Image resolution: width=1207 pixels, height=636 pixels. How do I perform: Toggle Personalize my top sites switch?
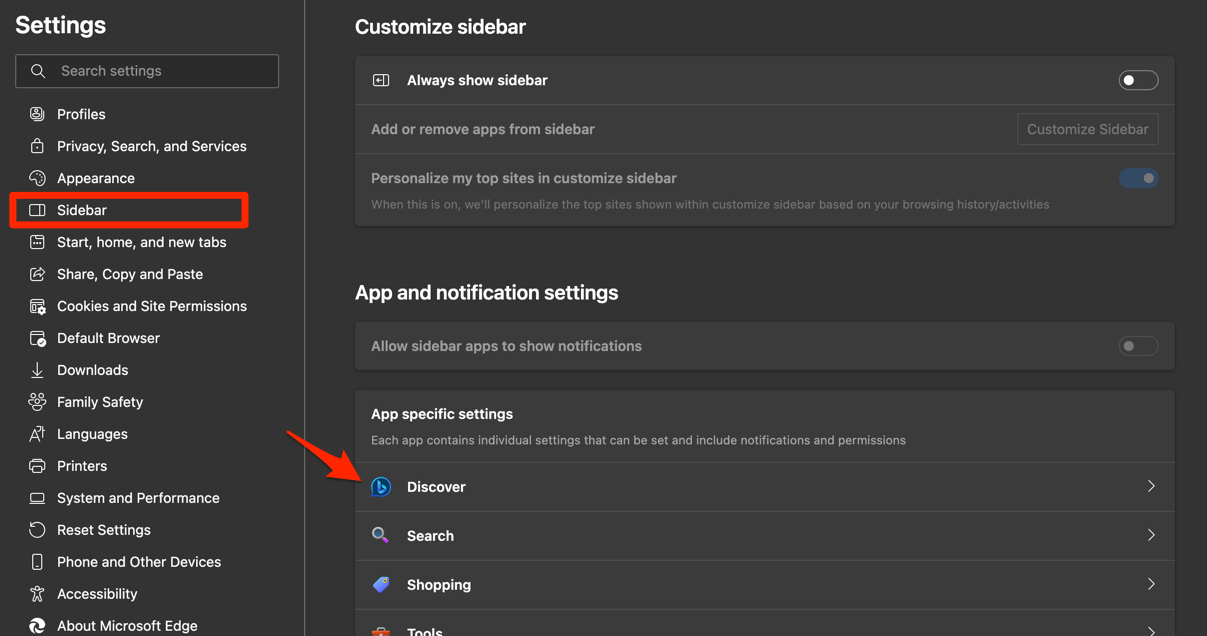1138,178
